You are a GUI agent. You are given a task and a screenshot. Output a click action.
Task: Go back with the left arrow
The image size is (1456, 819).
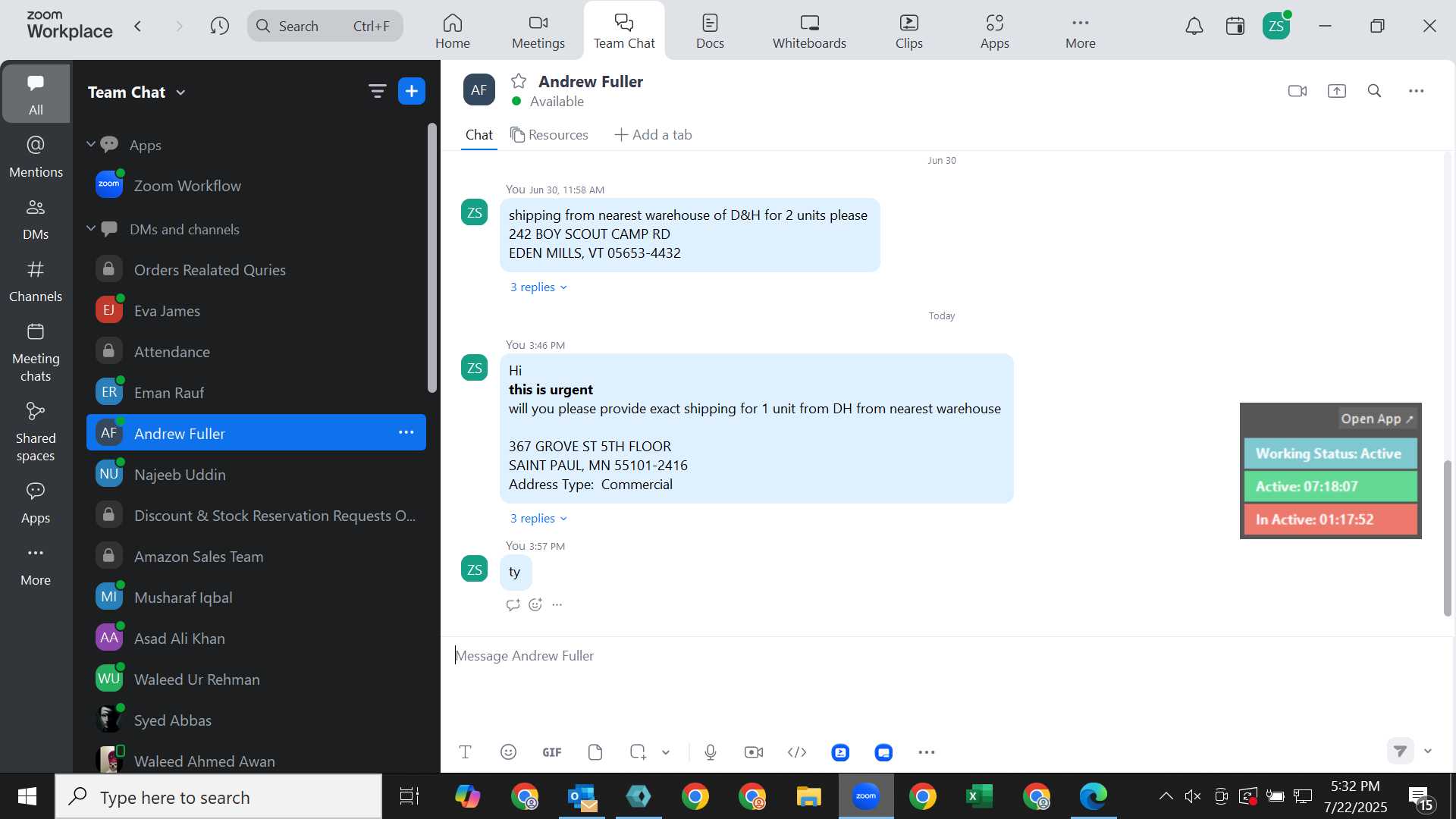[138, 27]
